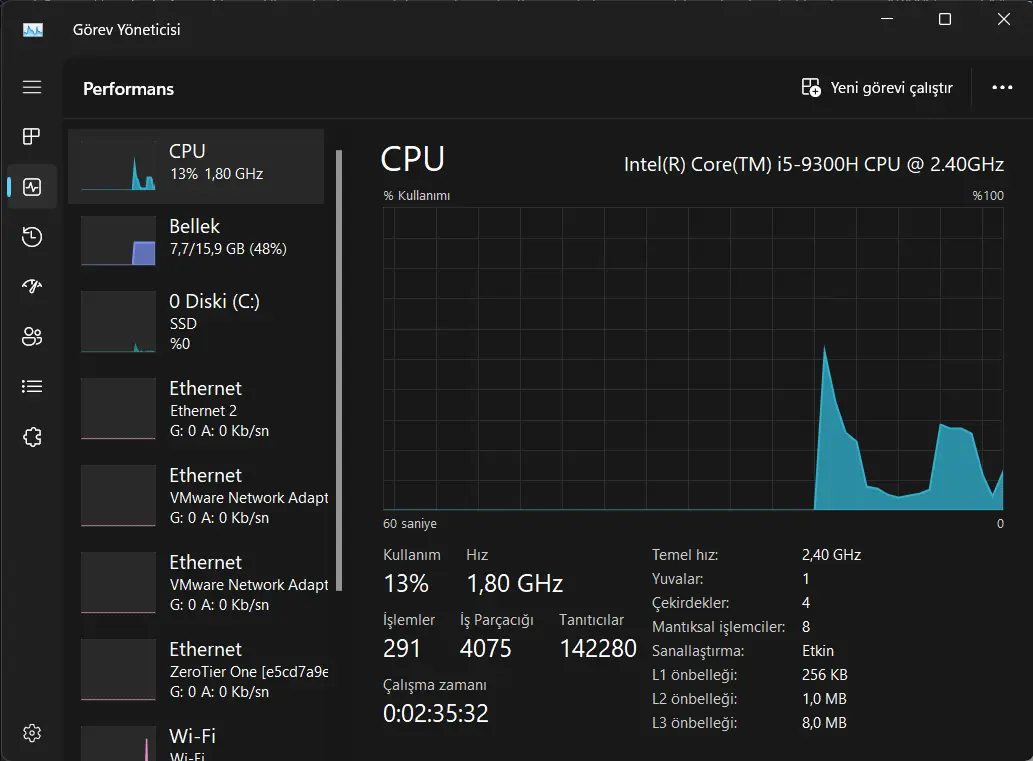Image resolution: width=1033 pixels, height=761 pixels.
Task: Click the resource list scrollbar
Action: click(339, 370)
